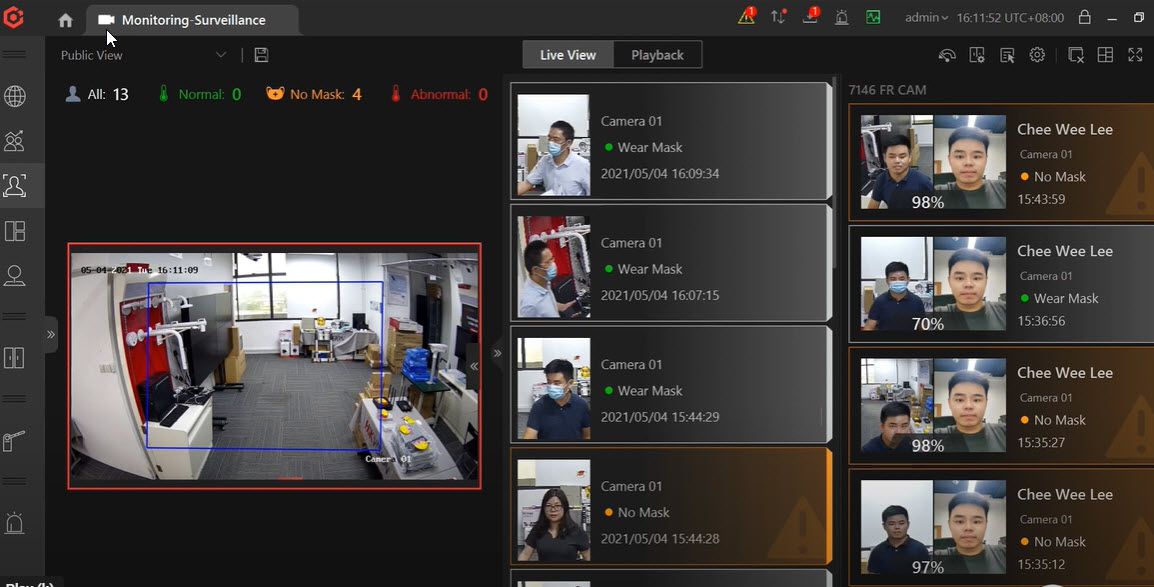Click the alarm notification icon with red badge
Image resolution: width=1154 pixels, height=587 pixels.
click(x=745, y=17)
